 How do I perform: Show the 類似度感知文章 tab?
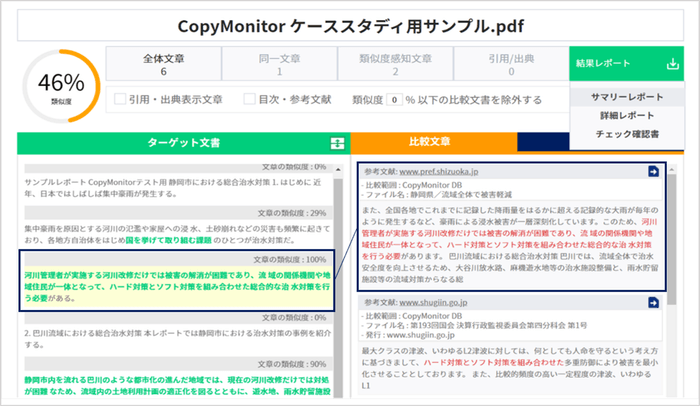click(x=393, y=66)
